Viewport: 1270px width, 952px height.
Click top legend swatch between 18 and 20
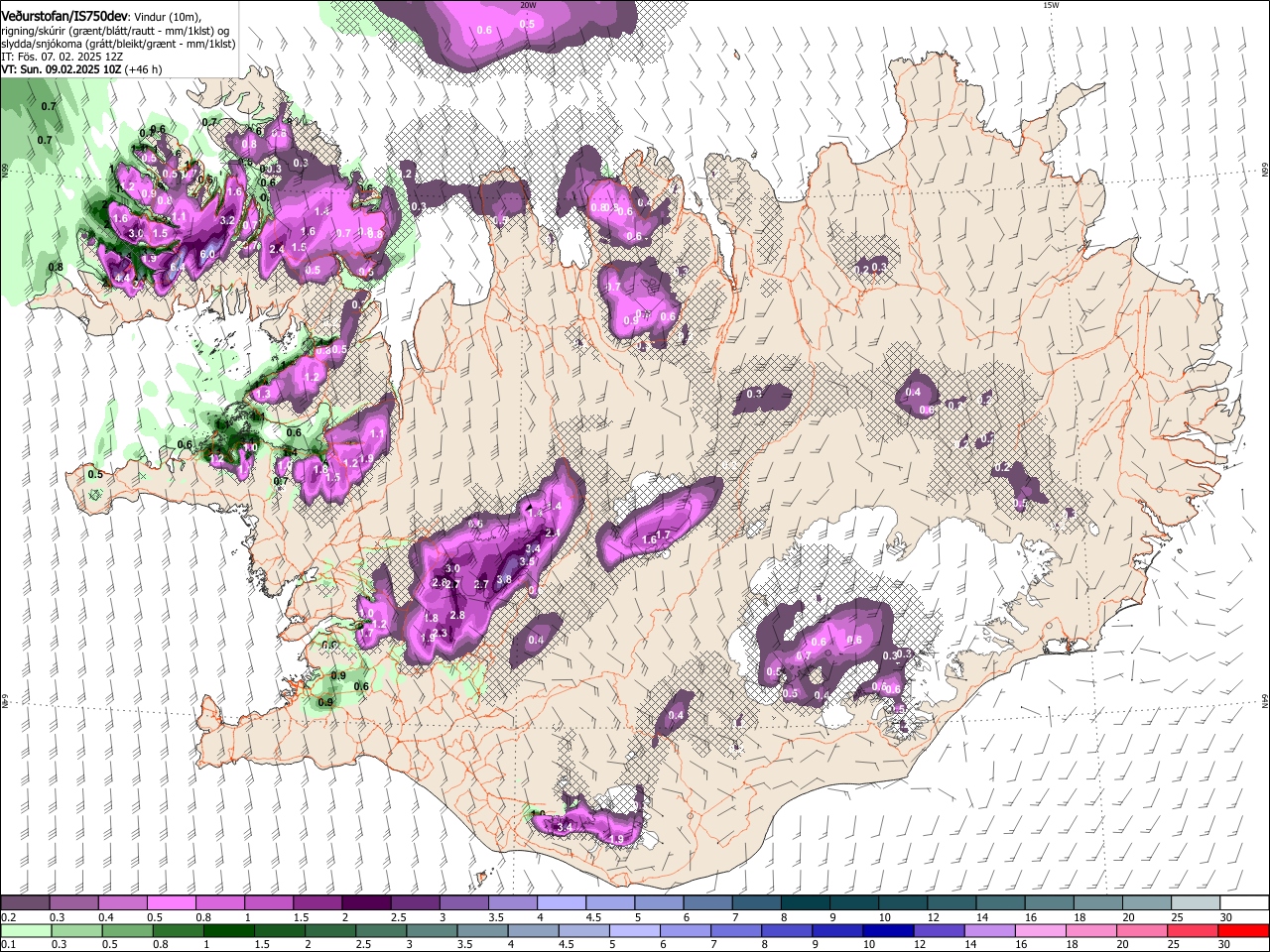tap(1097, 903)
